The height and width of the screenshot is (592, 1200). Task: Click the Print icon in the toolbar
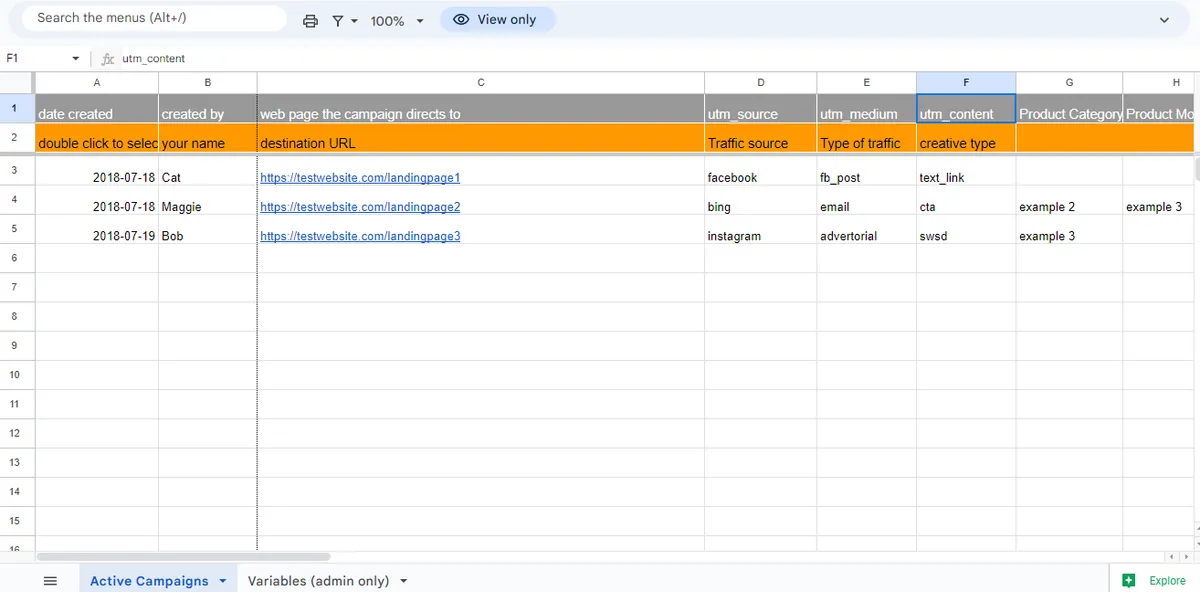click(x=310, y=19)
